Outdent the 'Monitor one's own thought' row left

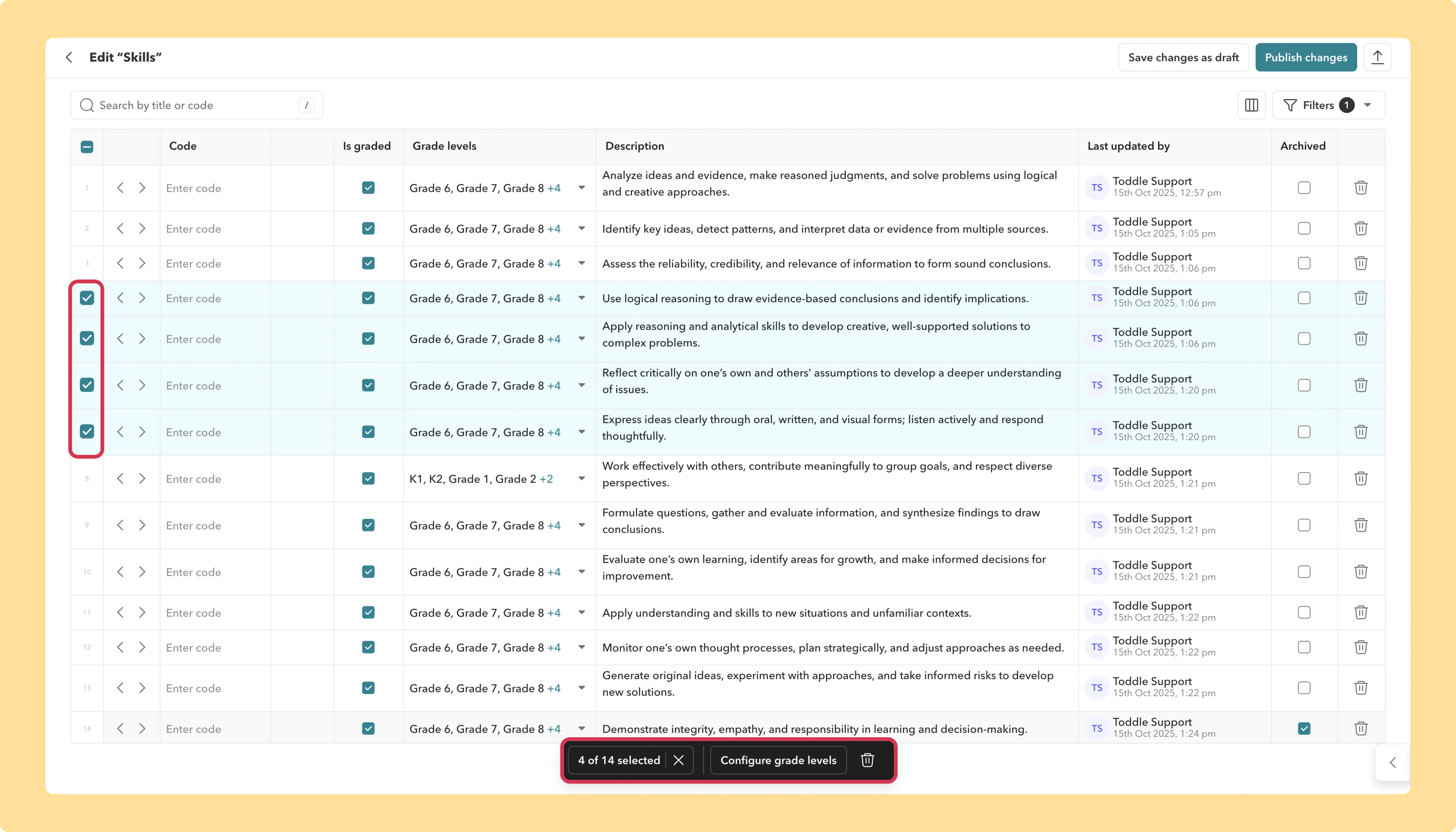coord(120,647)
